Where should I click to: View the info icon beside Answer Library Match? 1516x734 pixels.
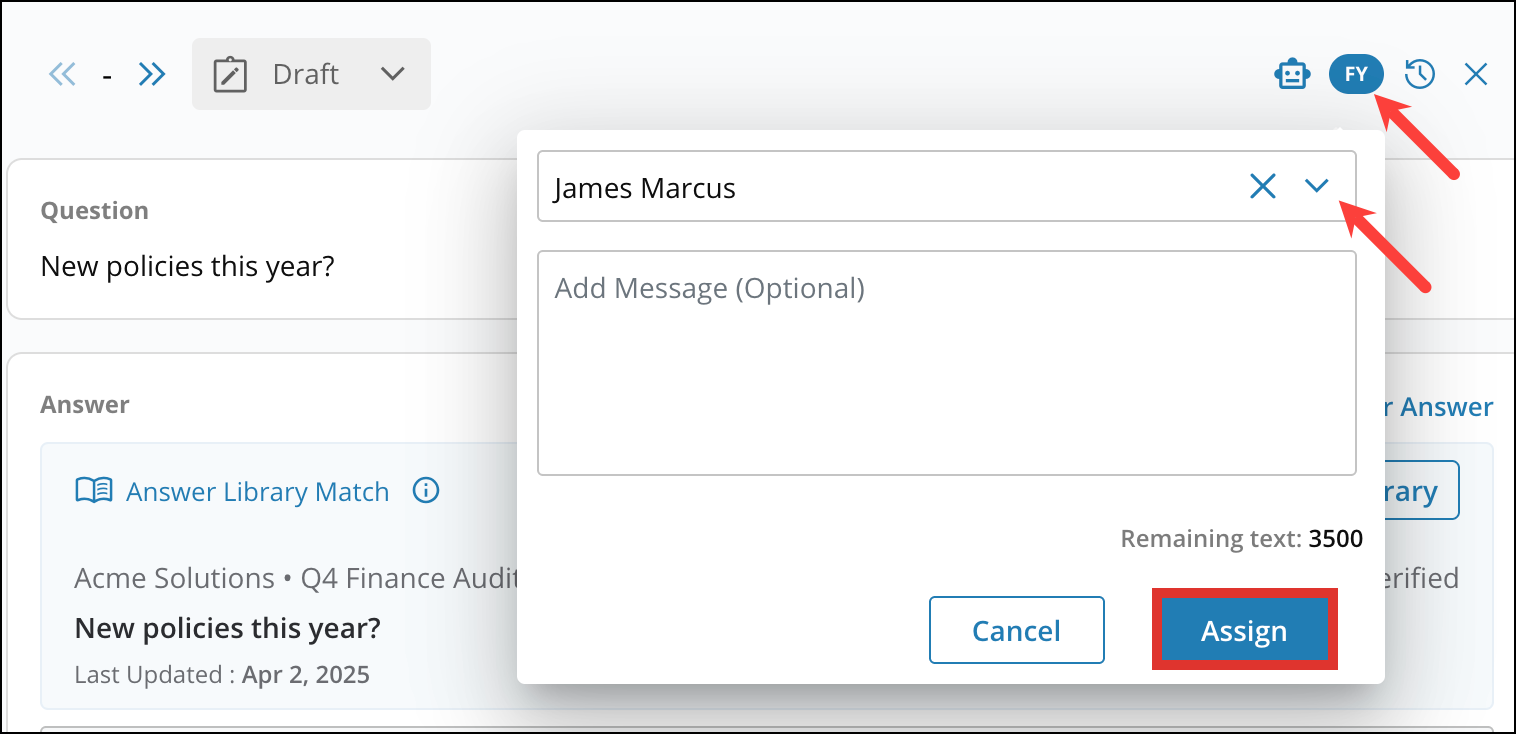point(426,490)
